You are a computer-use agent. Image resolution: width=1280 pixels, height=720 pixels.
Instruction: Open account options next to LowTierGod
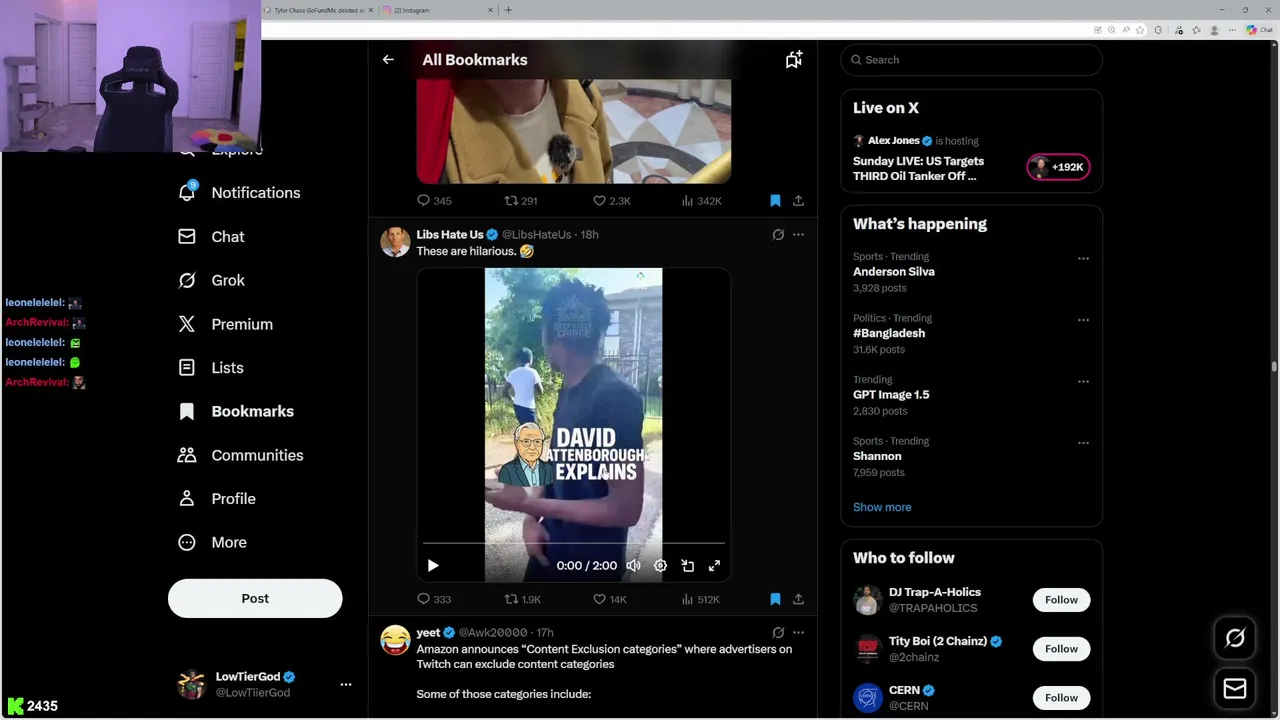(346, 684)
